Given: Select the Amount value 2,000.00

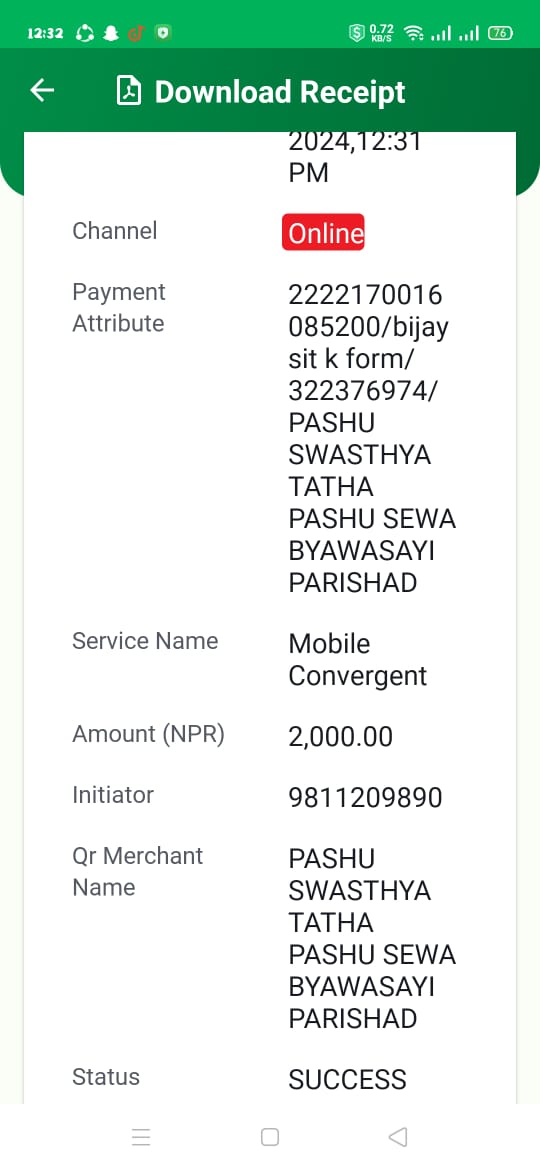Looking at the screenshot, I should coord(341,737).
